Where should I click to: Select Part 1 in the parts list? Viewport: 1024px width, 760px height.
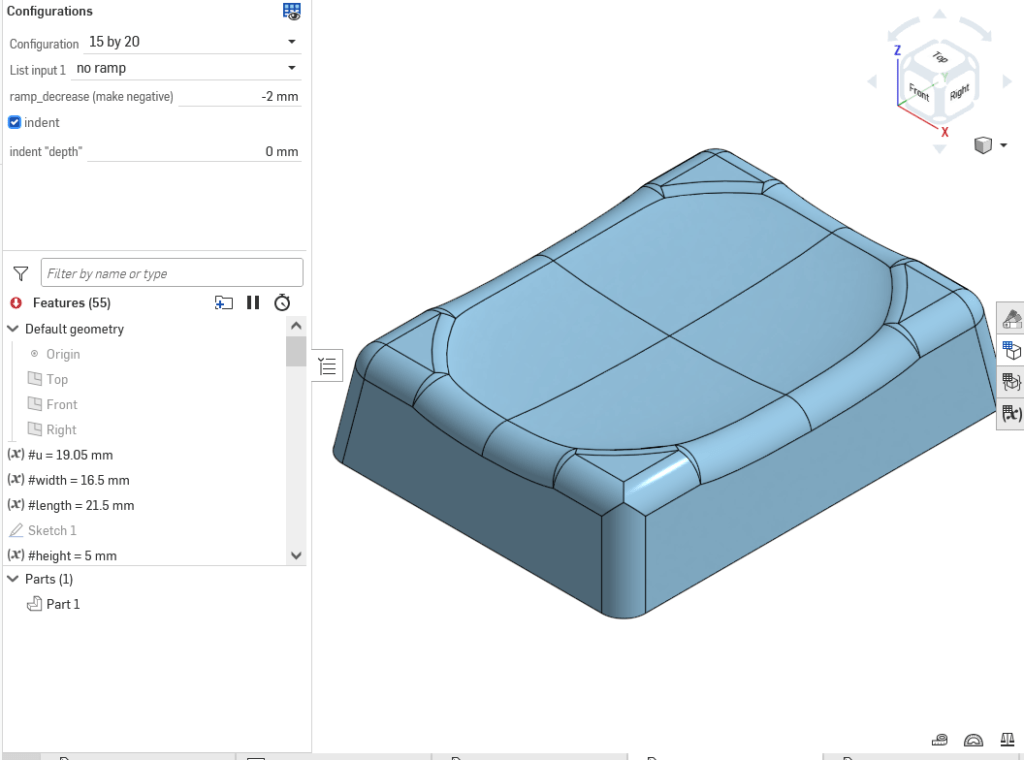pyautogui.click(x=62, y=604)
